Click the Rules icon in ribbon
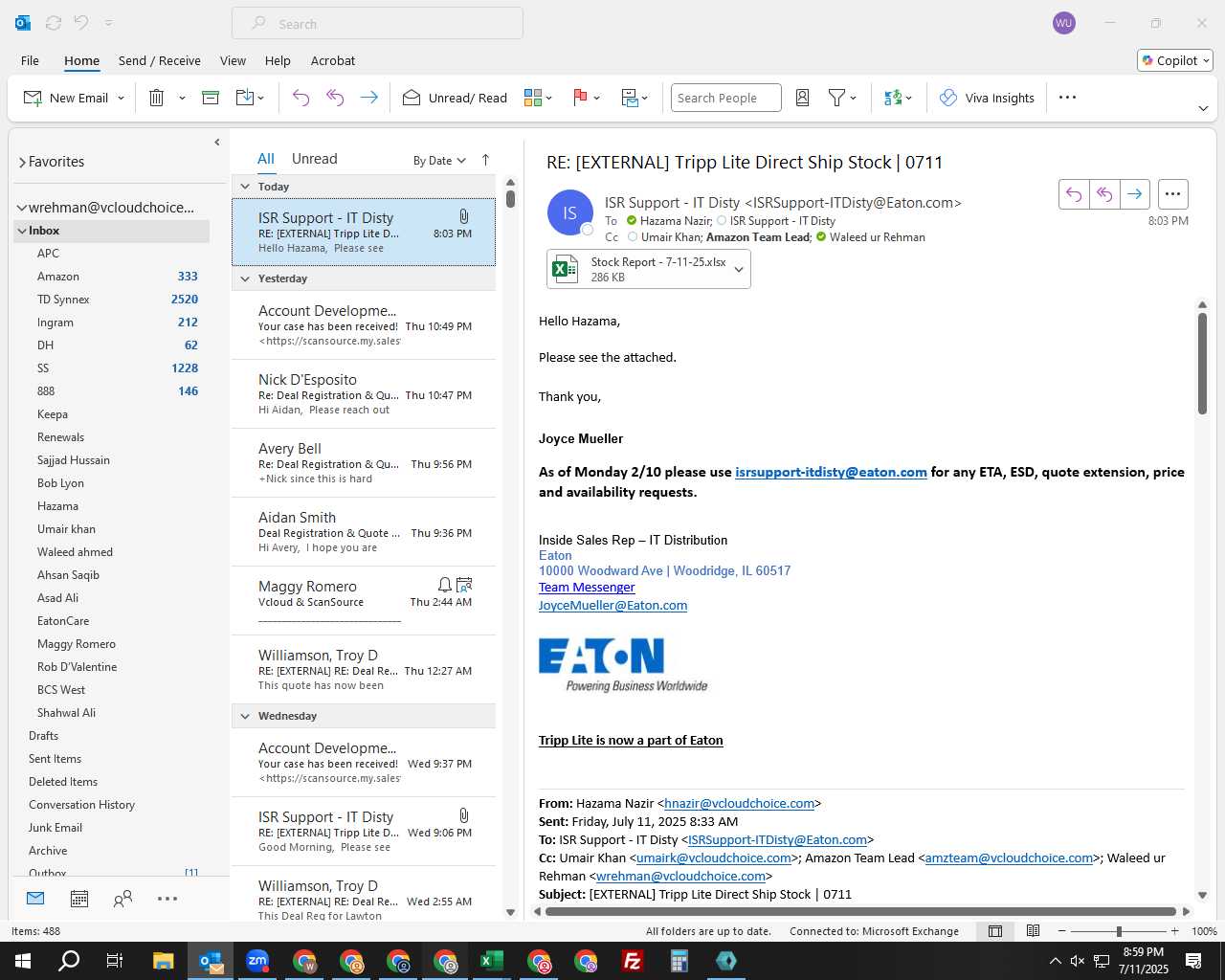 tap(630, 98)
